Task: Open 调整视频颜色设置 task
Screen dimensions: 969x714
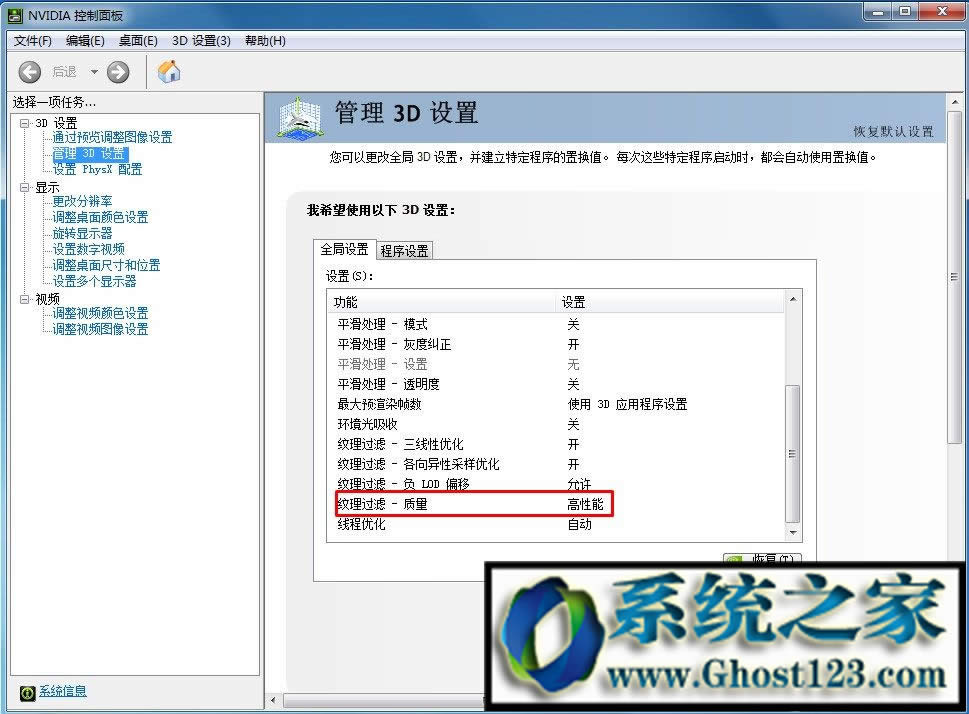Action: click(x=100, y=313)
